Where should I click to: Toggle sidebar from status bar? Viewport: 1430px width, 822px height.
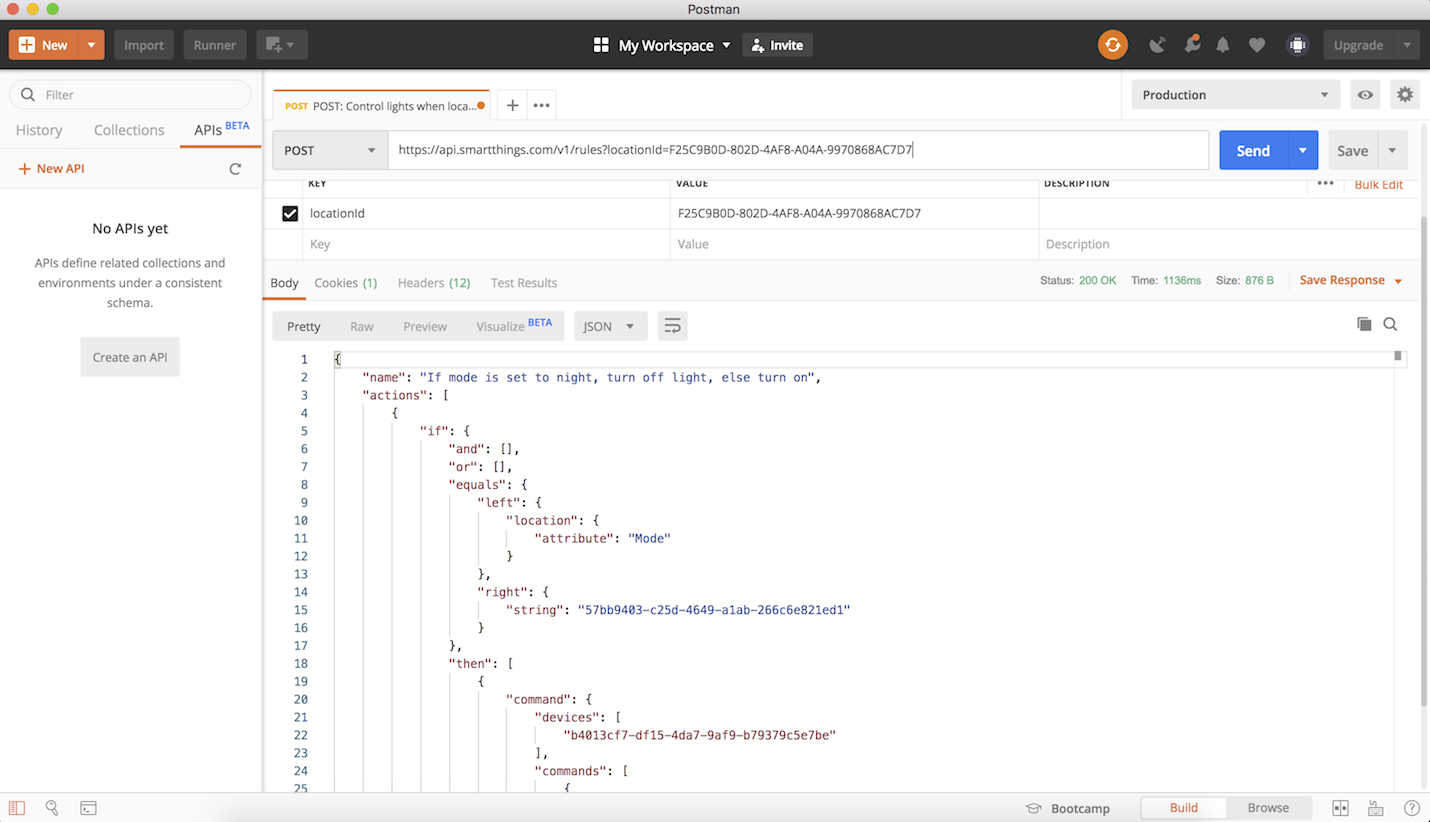pyautogui.click(x=17, y=808)
